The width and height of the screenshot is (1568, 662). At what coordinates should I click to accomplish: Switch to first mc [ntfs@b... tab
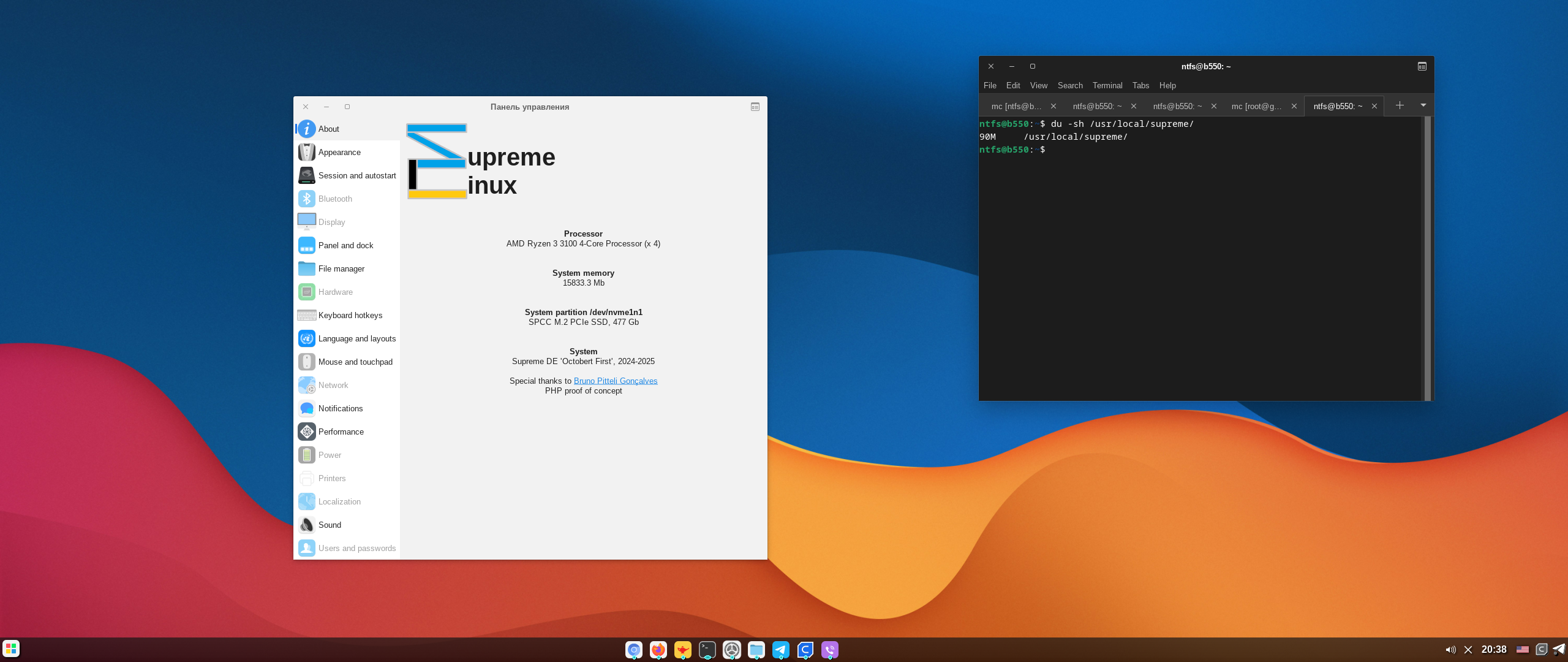click(1016, 106)
